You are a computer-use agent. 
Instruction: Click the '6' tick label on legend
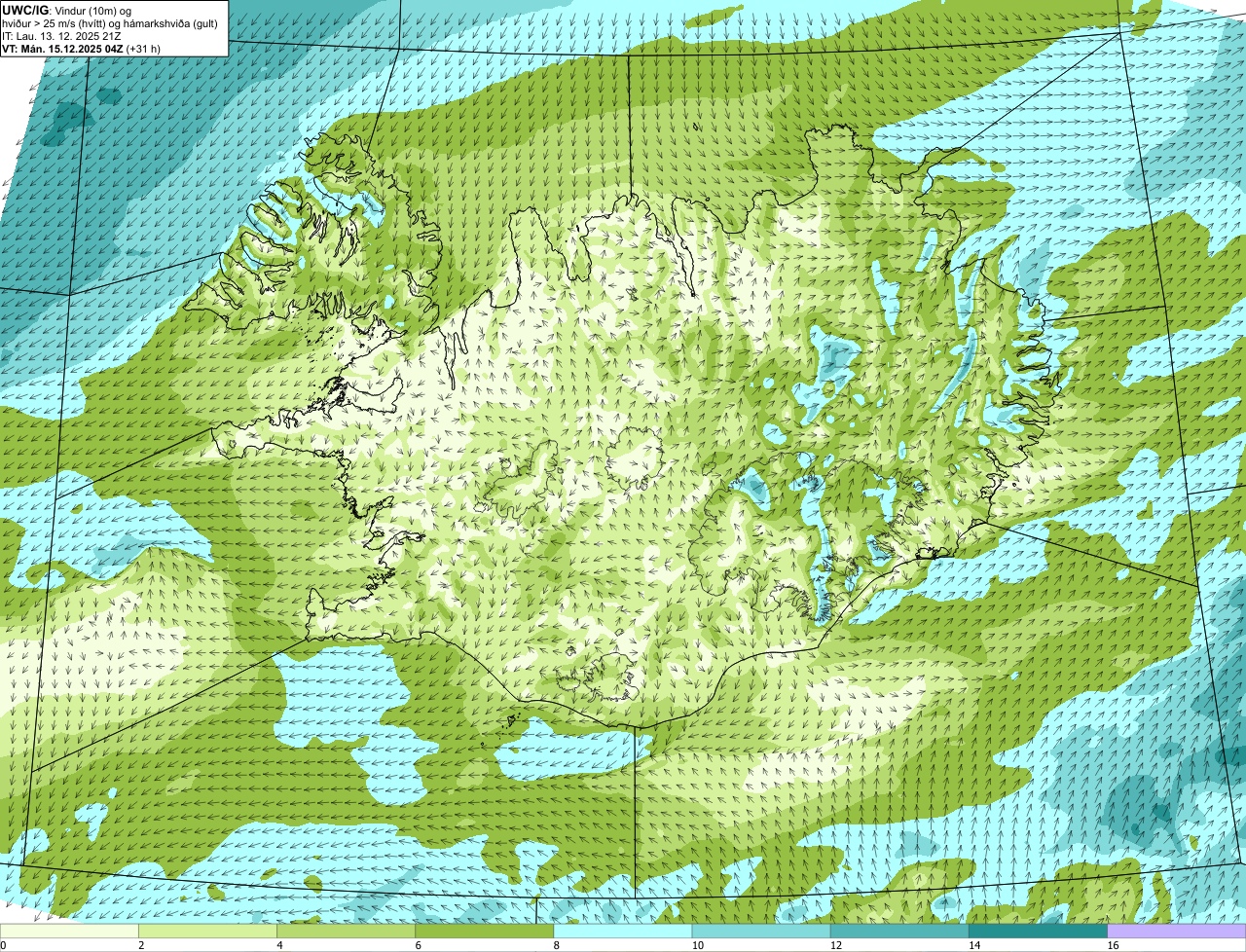418,945
